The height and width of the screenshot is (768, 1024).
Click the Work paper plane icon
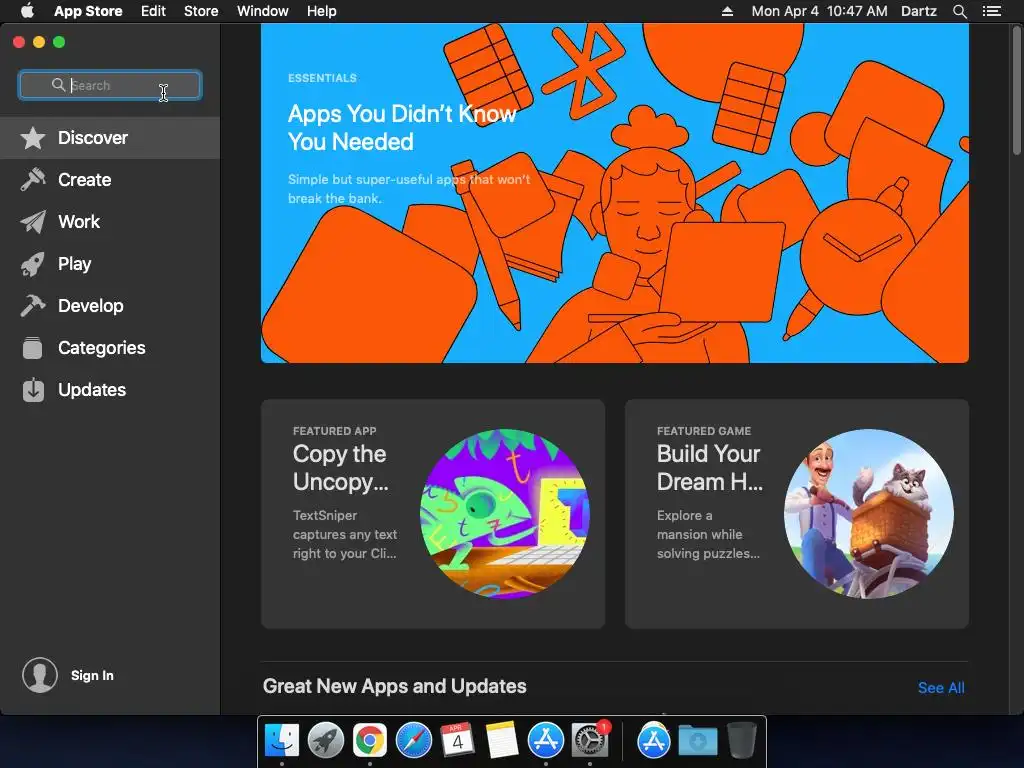tap(33, 222)
